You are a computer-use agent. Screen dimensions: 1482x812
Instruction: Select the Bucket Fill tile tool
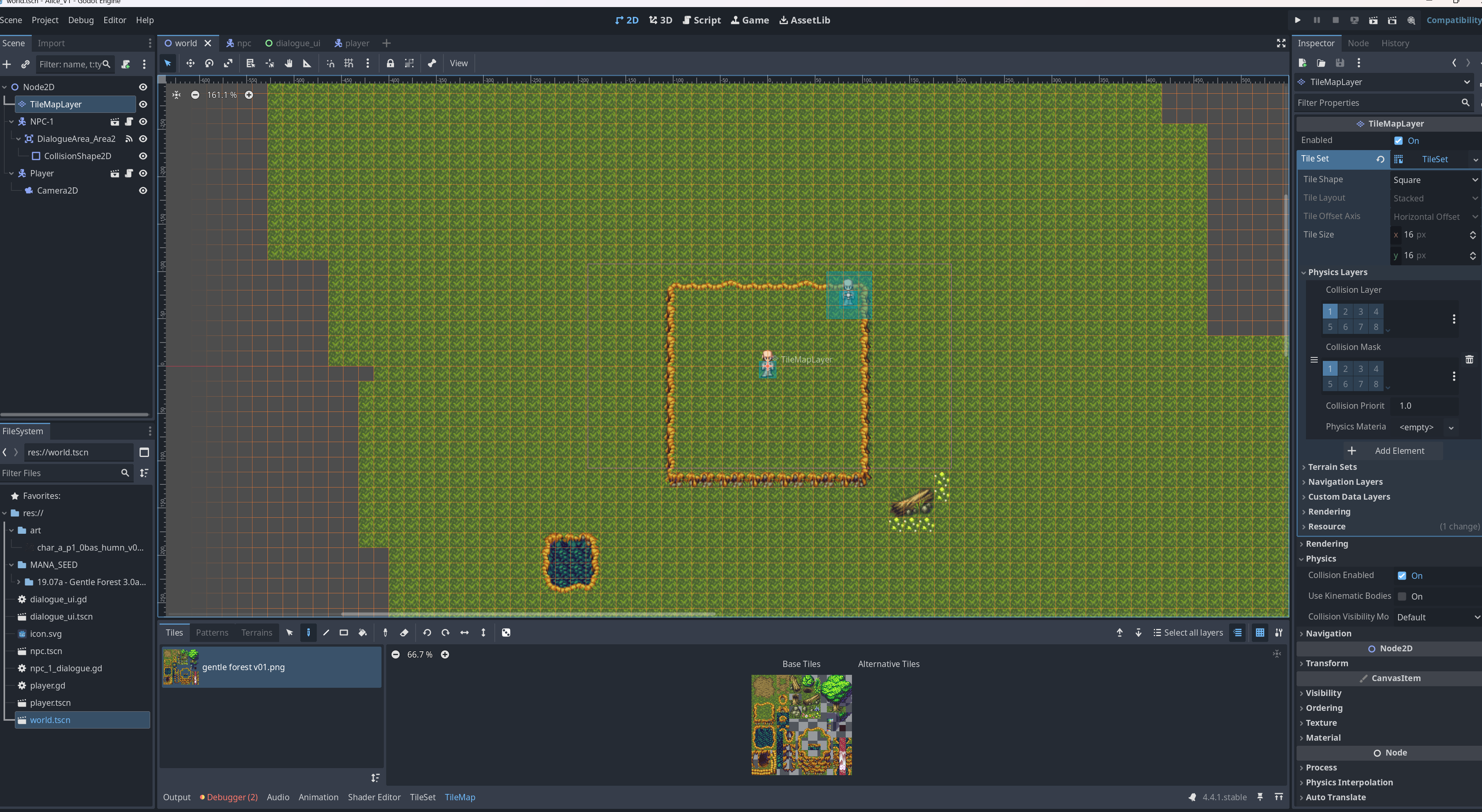click(362, 633)
